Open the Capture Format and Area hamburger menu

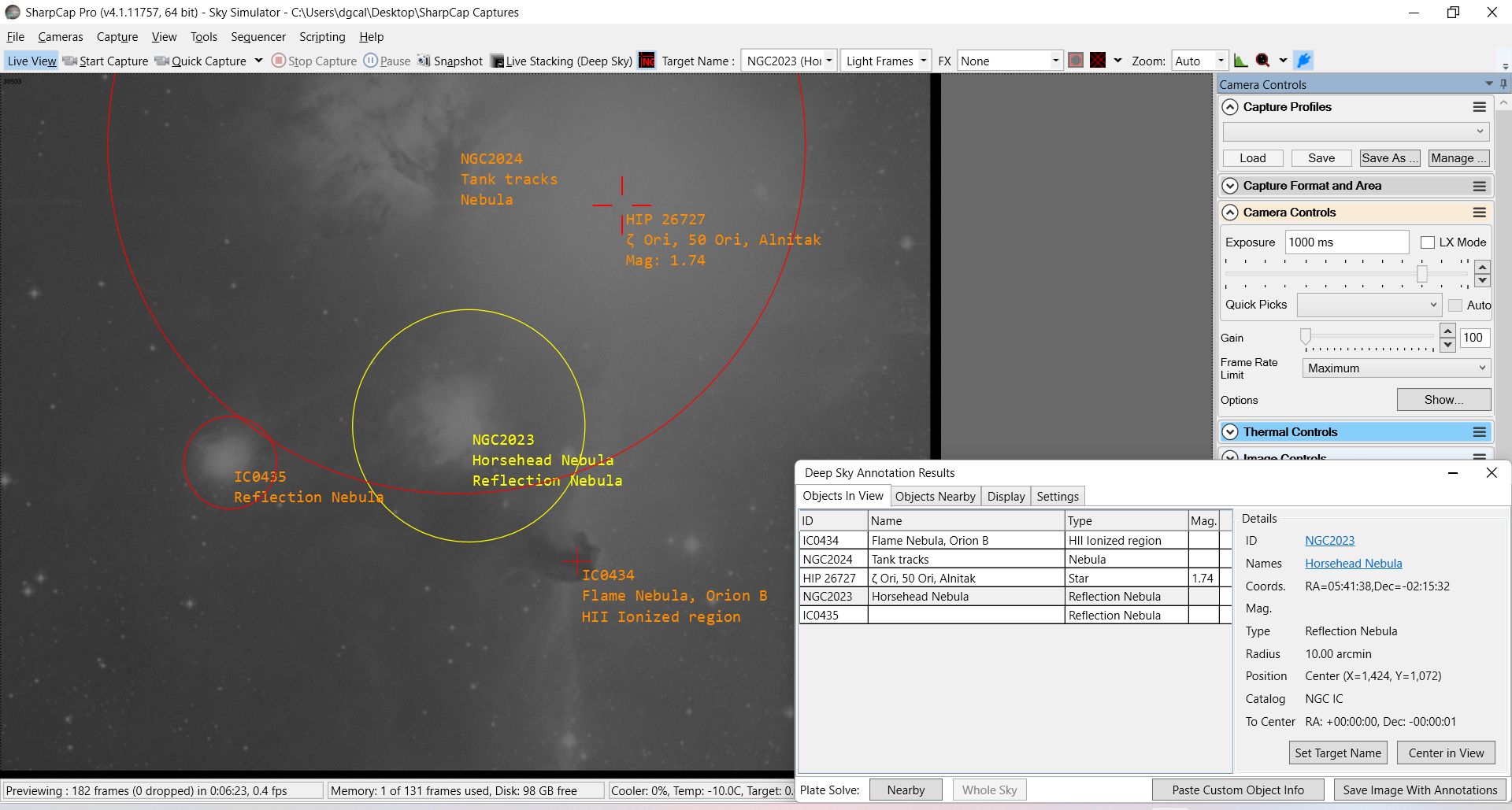1480,186
